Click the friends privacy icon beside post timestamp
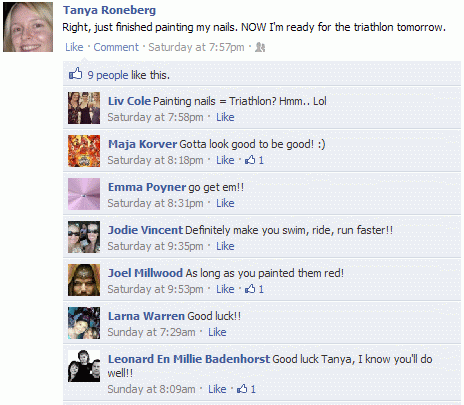The width and height of the screenshot is (464, 405). tap(260, 47)
